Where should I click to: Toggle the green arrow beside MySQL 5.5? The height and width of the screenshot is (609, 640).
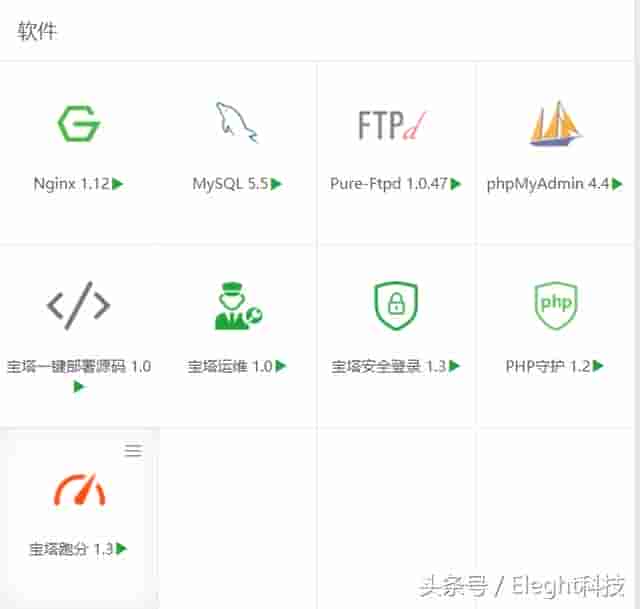[276, 184]
